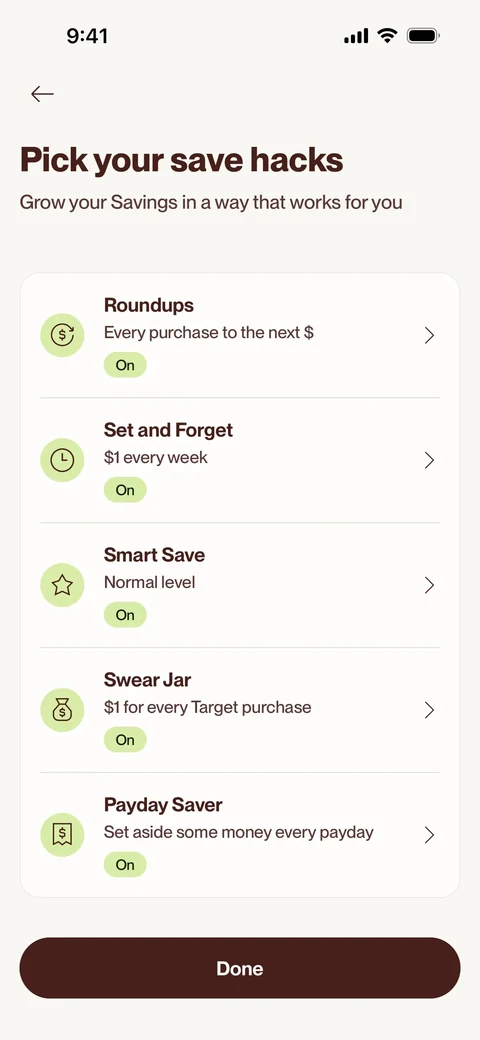Select the Normal level description text
Screen dimensions: 480x1040
pyautogui.click(x=150, y=582)
